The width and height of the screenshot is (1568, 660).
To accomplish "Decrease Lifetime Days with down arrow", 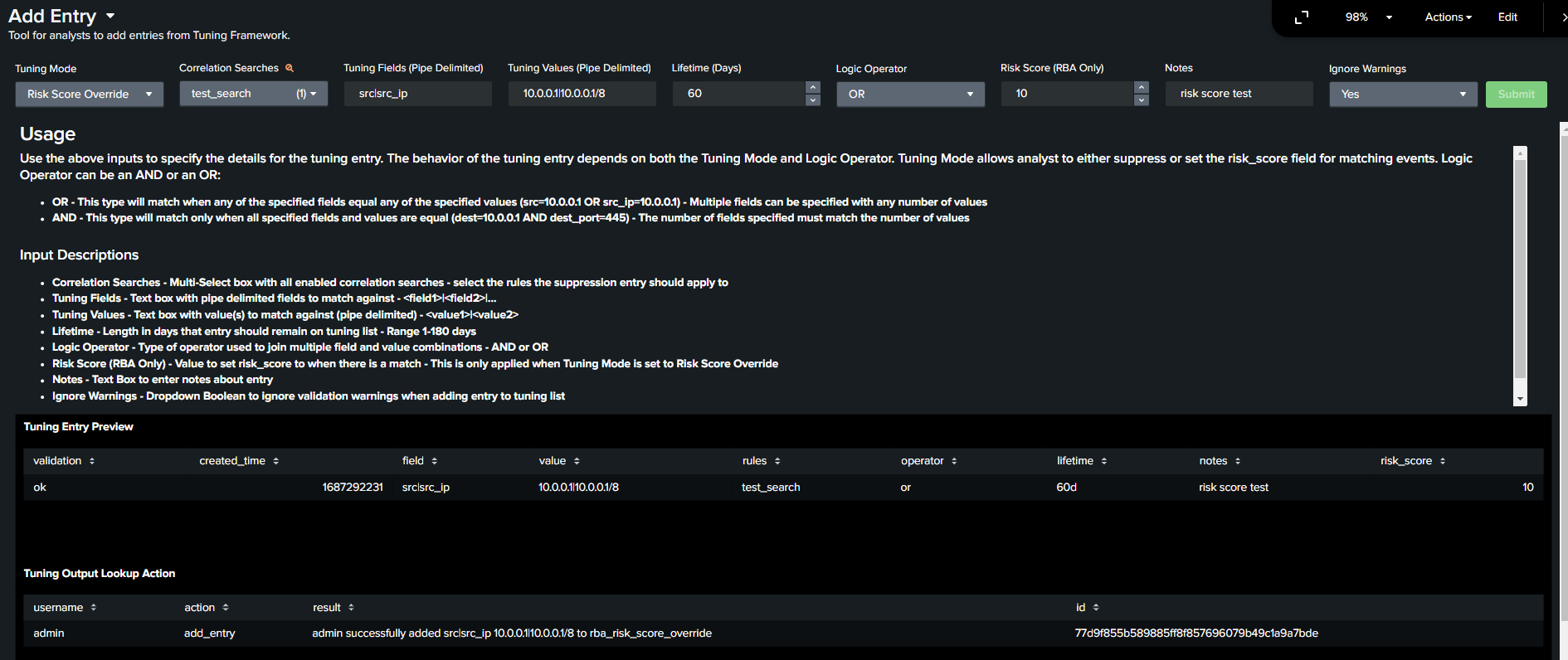I will click(x=813, y=100).
